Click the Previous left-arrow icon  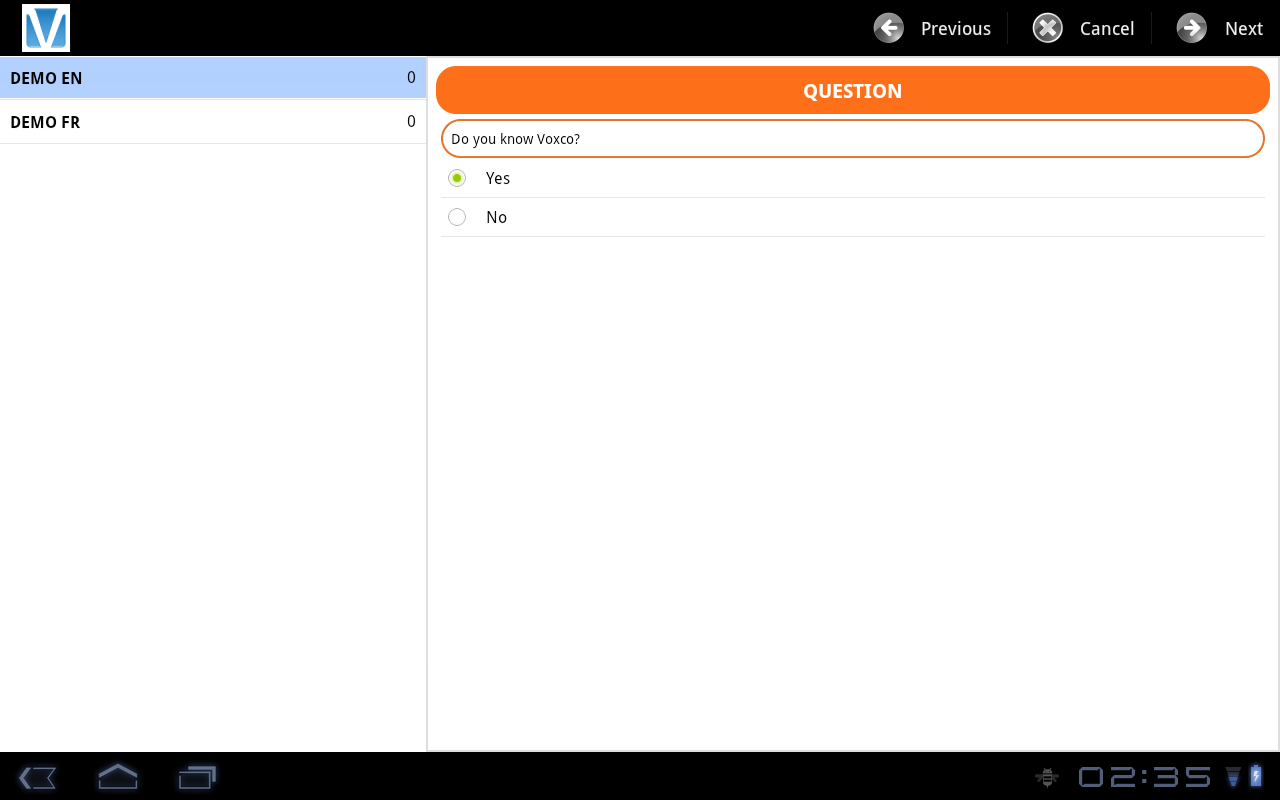(x=888, y=28)
